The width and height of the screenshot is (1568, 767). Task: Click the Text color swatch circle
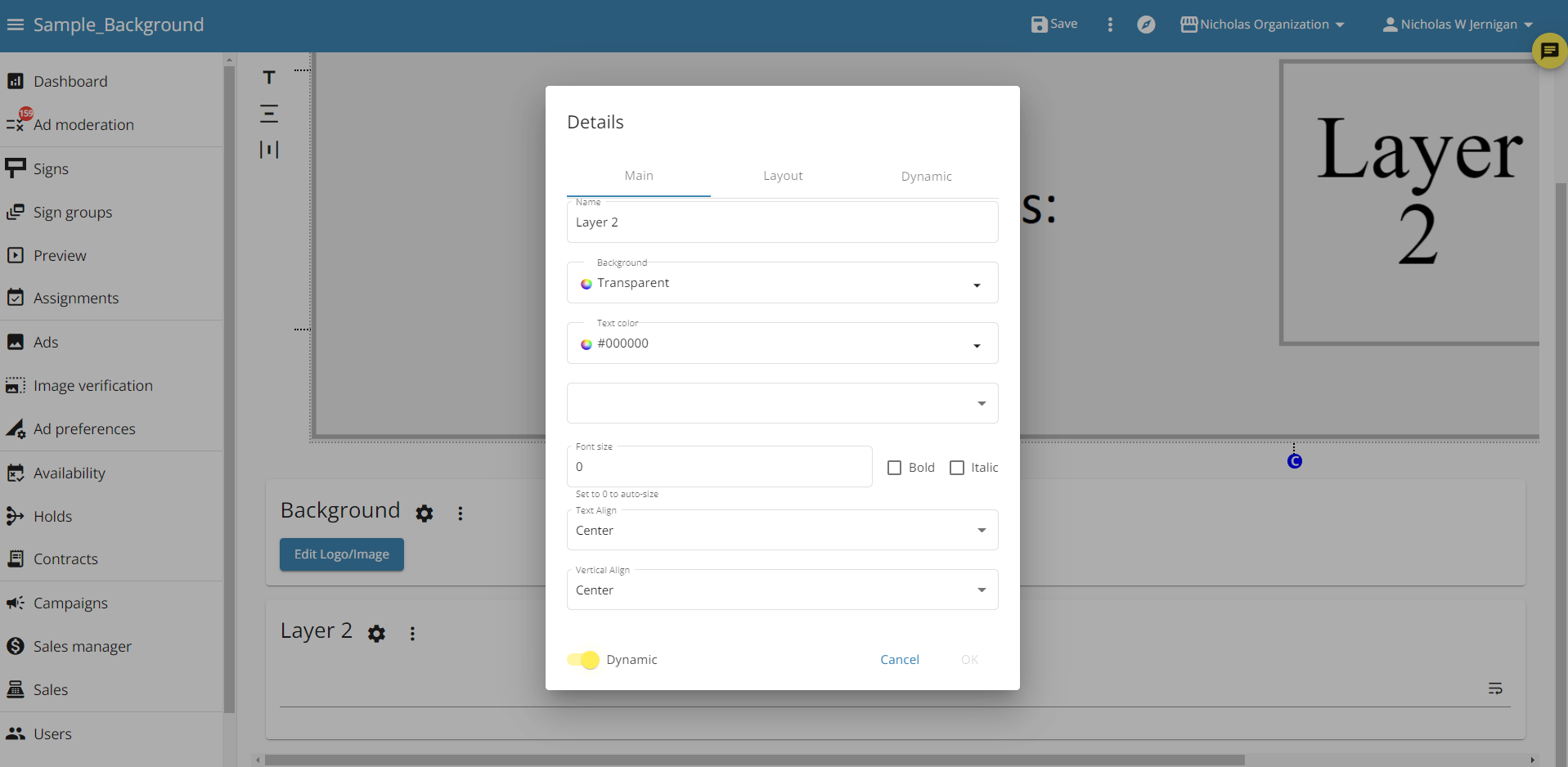(x=586, y=344)
